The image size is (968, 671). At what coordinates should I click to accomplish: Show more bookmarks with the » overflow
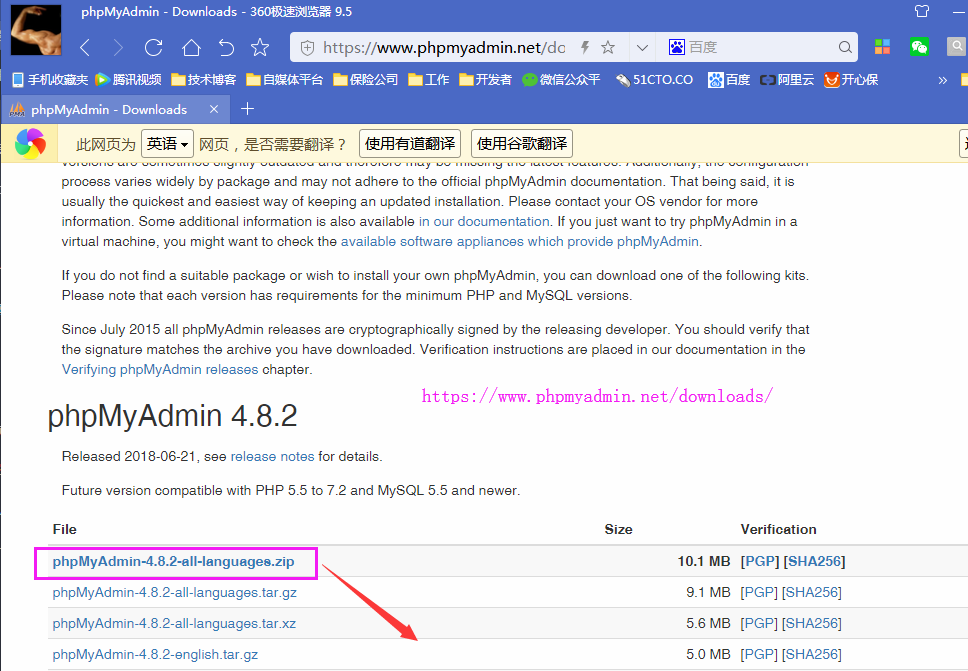pyautogui.click(x=942, y=80)
